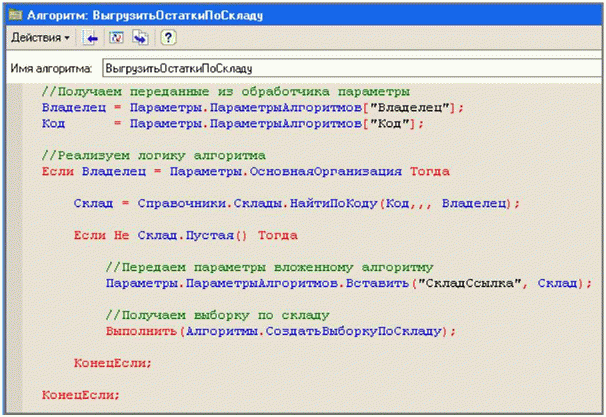This screenshot has height=417, width=606.
Task: Click the comment //Получаем выборку по складу
Action: (218, 315)
